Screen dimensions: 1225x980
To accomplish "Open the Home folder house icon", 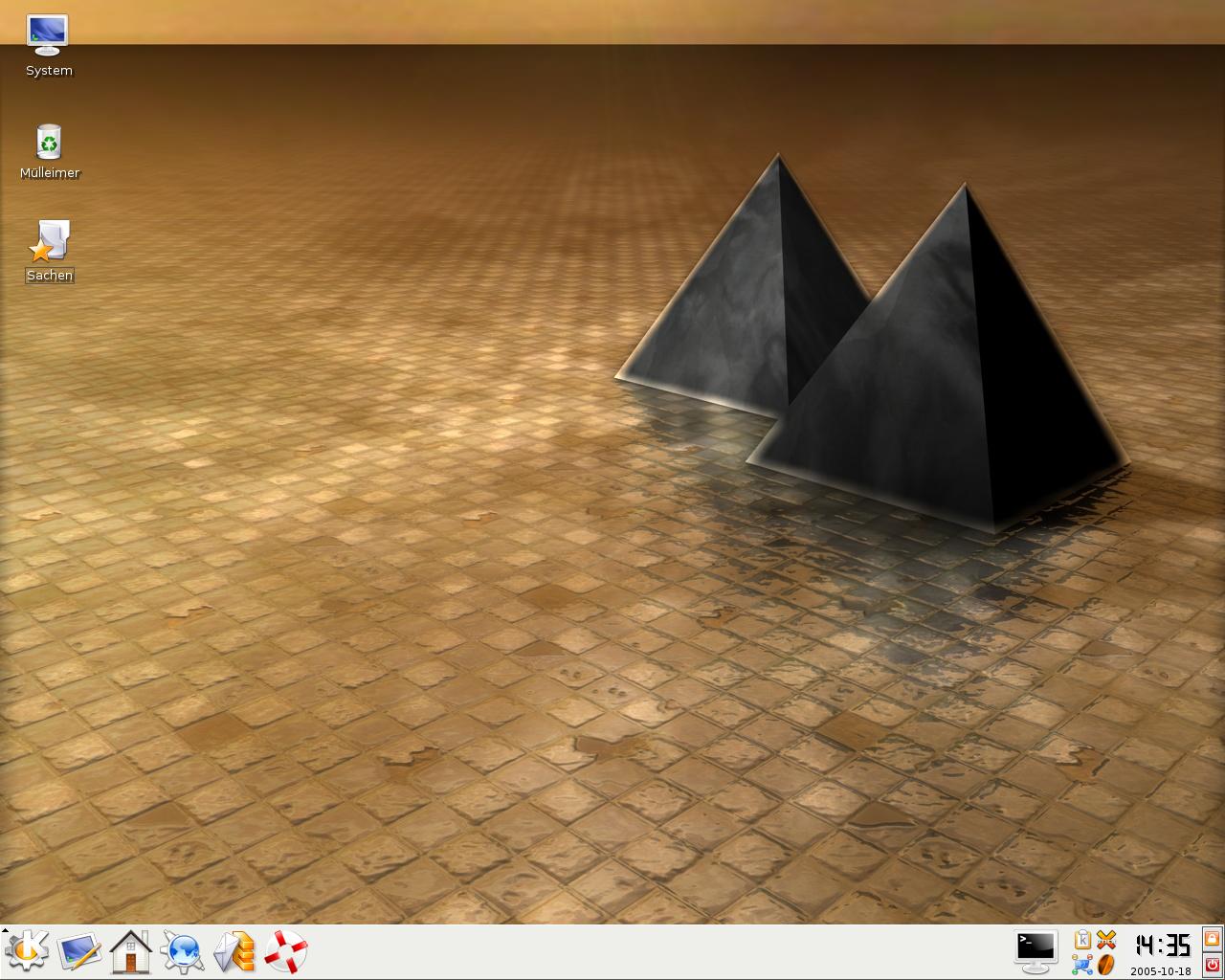I will tap(131, 951).
